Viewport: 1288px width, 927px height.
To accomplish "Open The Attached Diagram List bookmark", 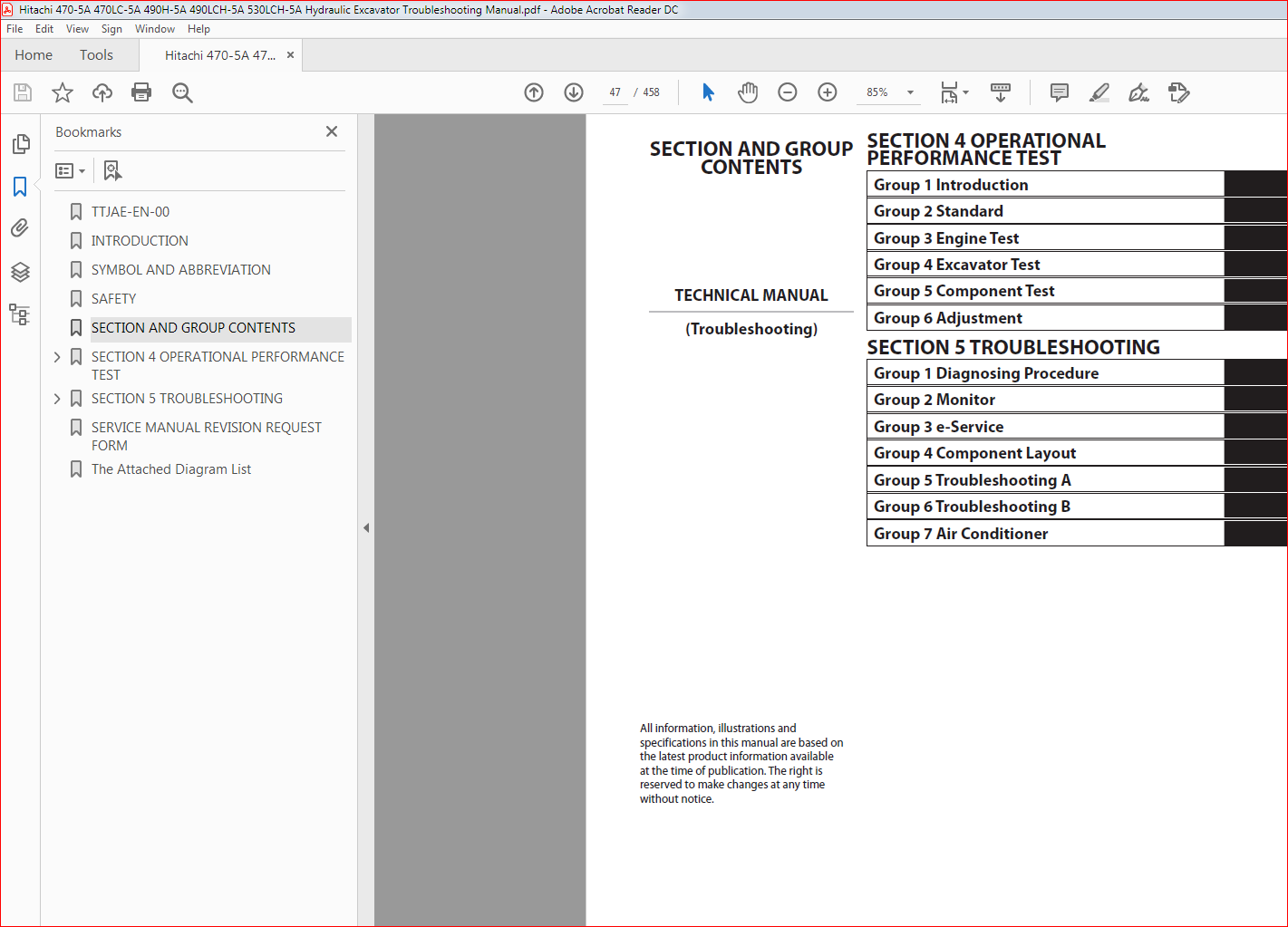I will (x=171, y=469).
